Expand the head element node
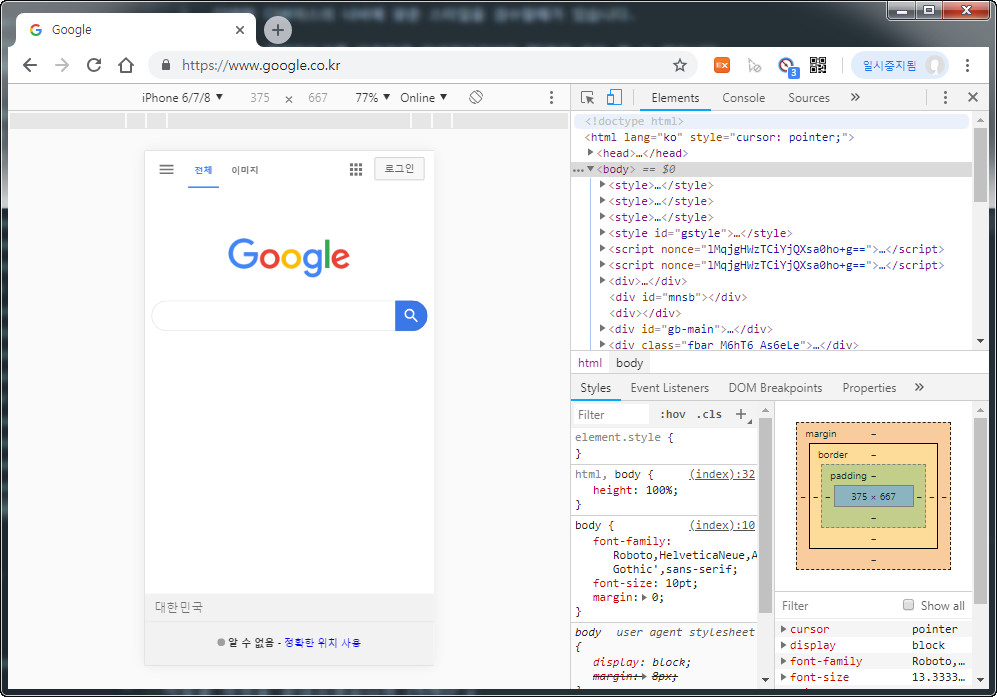The width and height of the screenshot is (997, 697). pos(591,153)
